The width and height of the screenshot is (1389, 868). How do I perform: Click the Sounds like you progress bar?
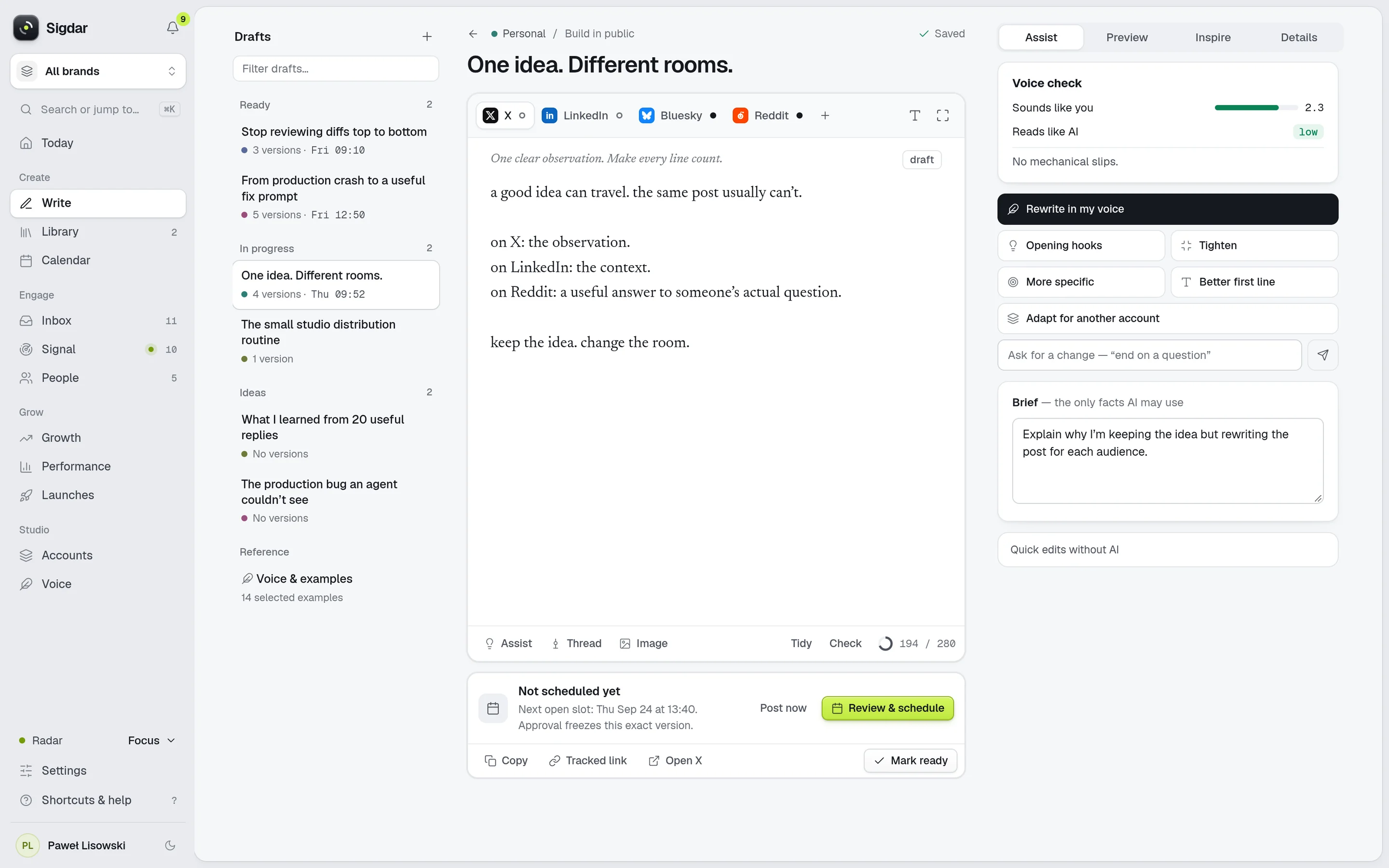point(1256,108)
